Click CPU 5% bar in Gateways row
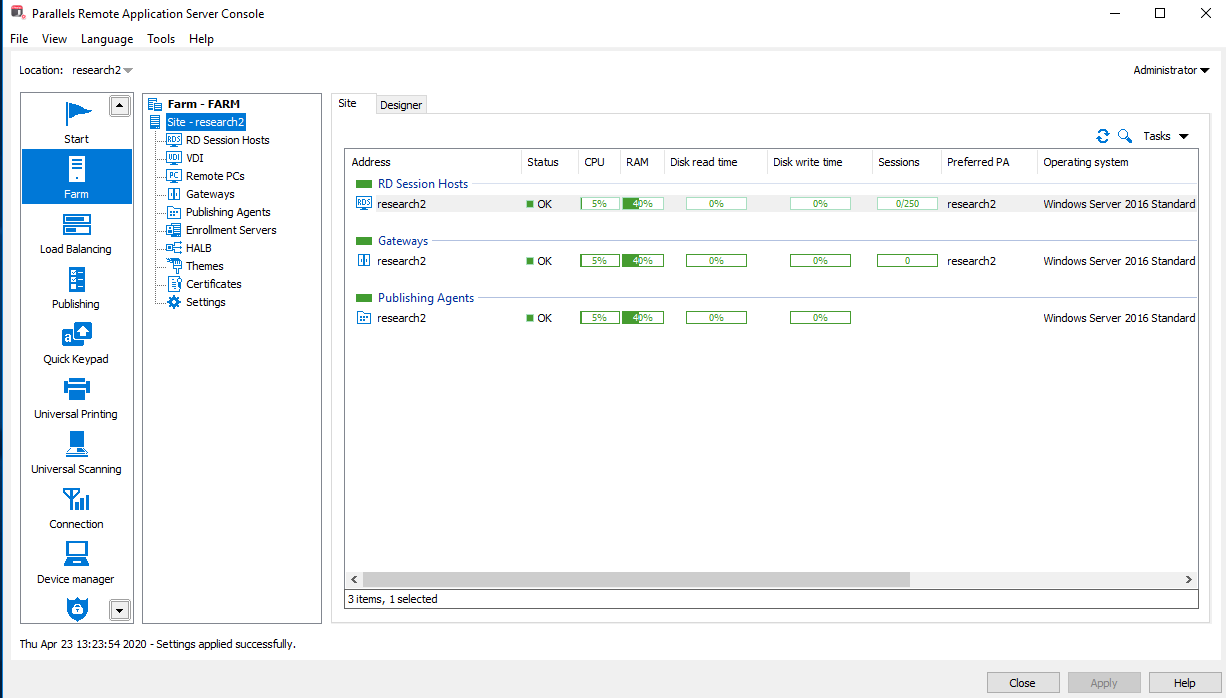The height and width of the screenshot is (698, 1226). click(x=600, y=261)
